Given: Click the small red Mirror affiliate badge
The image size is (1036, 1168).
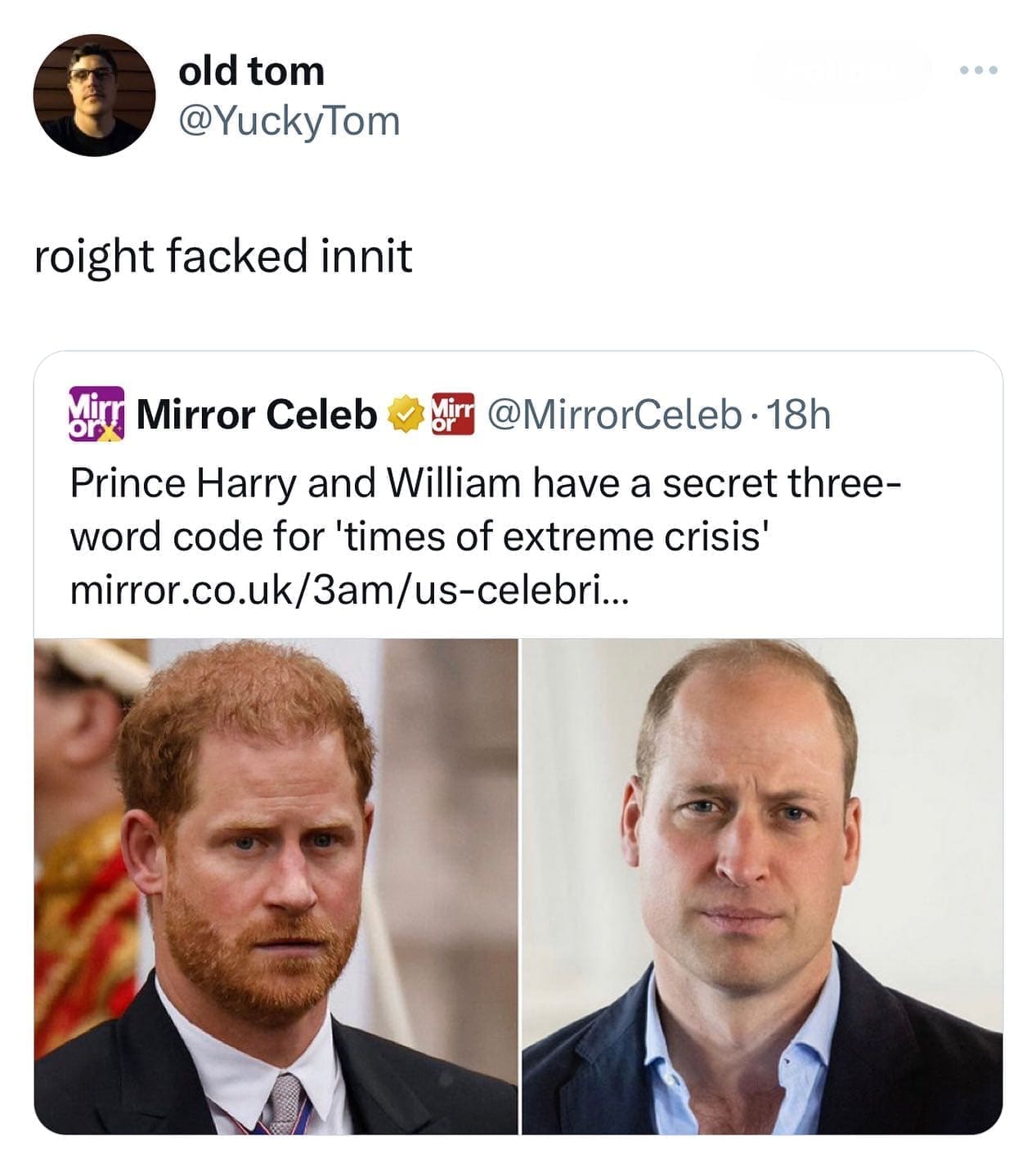Looking at the screenshot, I should (x=452, y=414).
